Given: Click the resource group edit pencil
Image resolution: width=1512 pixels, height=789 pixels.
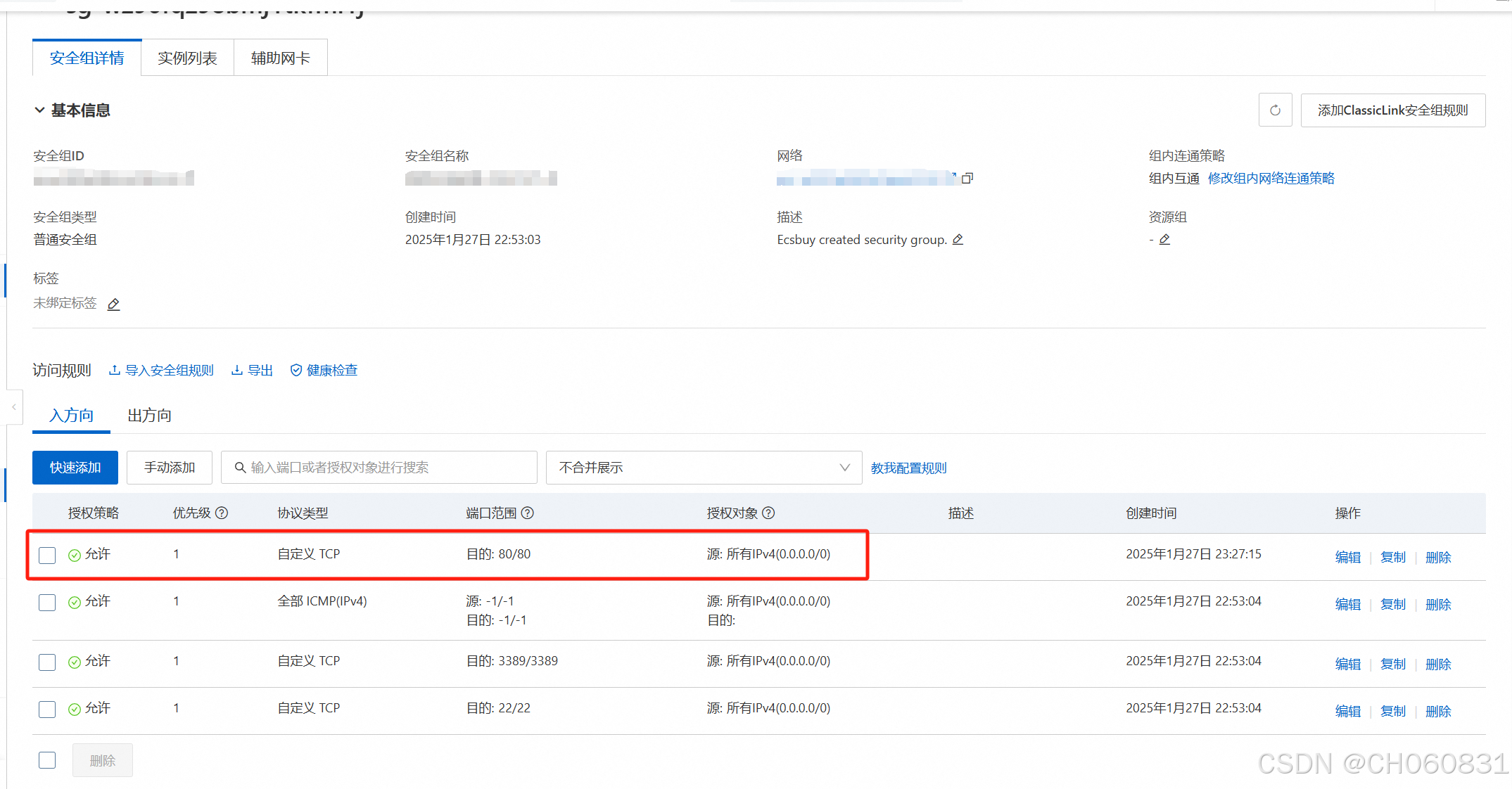Looking at the screenshot, I should (1164, 240).
